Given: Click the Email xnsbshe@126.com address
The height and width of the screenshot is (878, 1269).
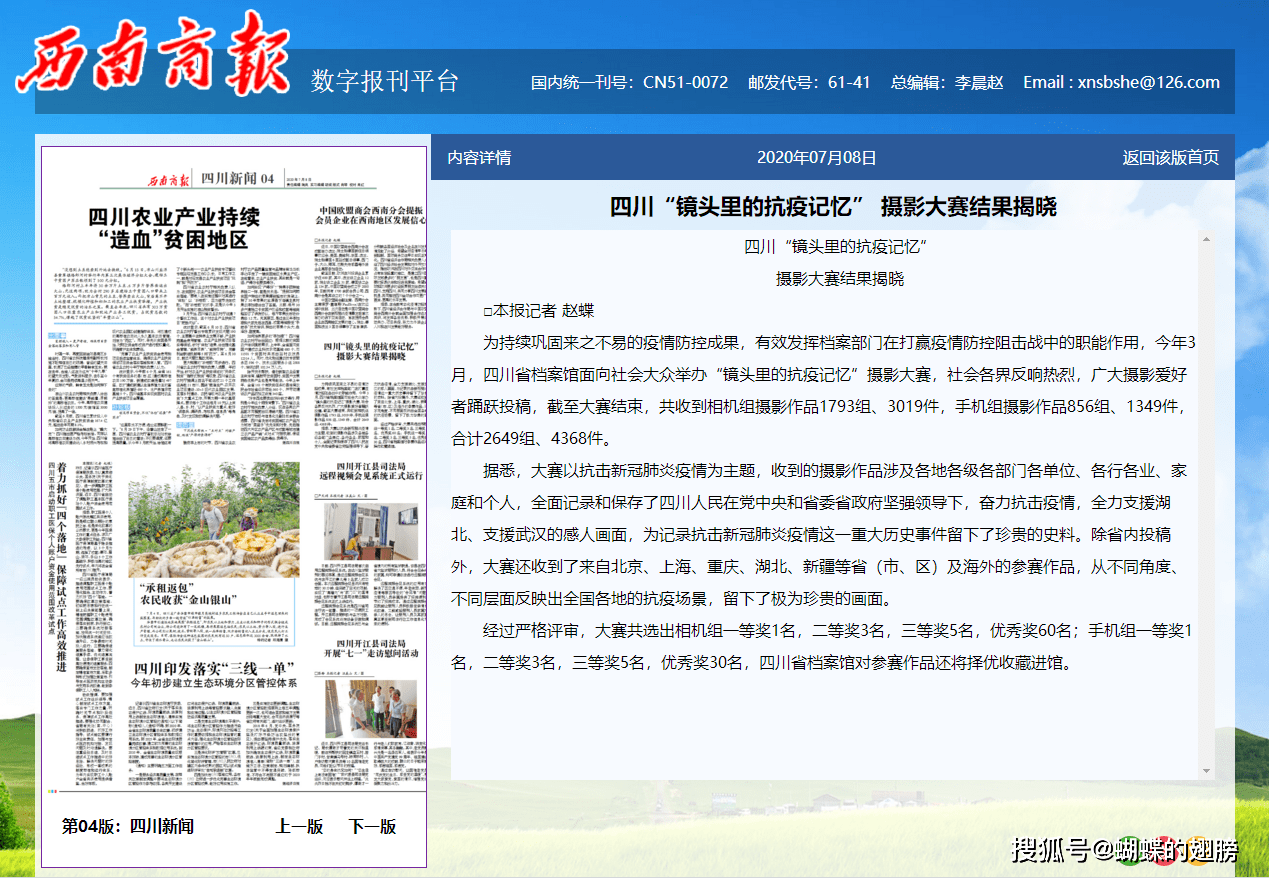Looking at the screenshot, I should [x=1121, y=82].
